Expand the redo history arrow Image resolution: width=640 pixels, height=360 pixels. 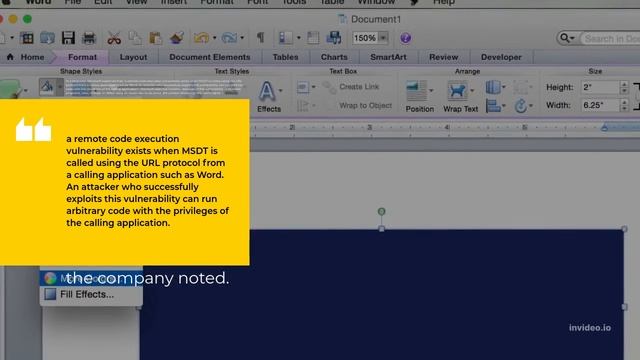(x=242, y=38)
